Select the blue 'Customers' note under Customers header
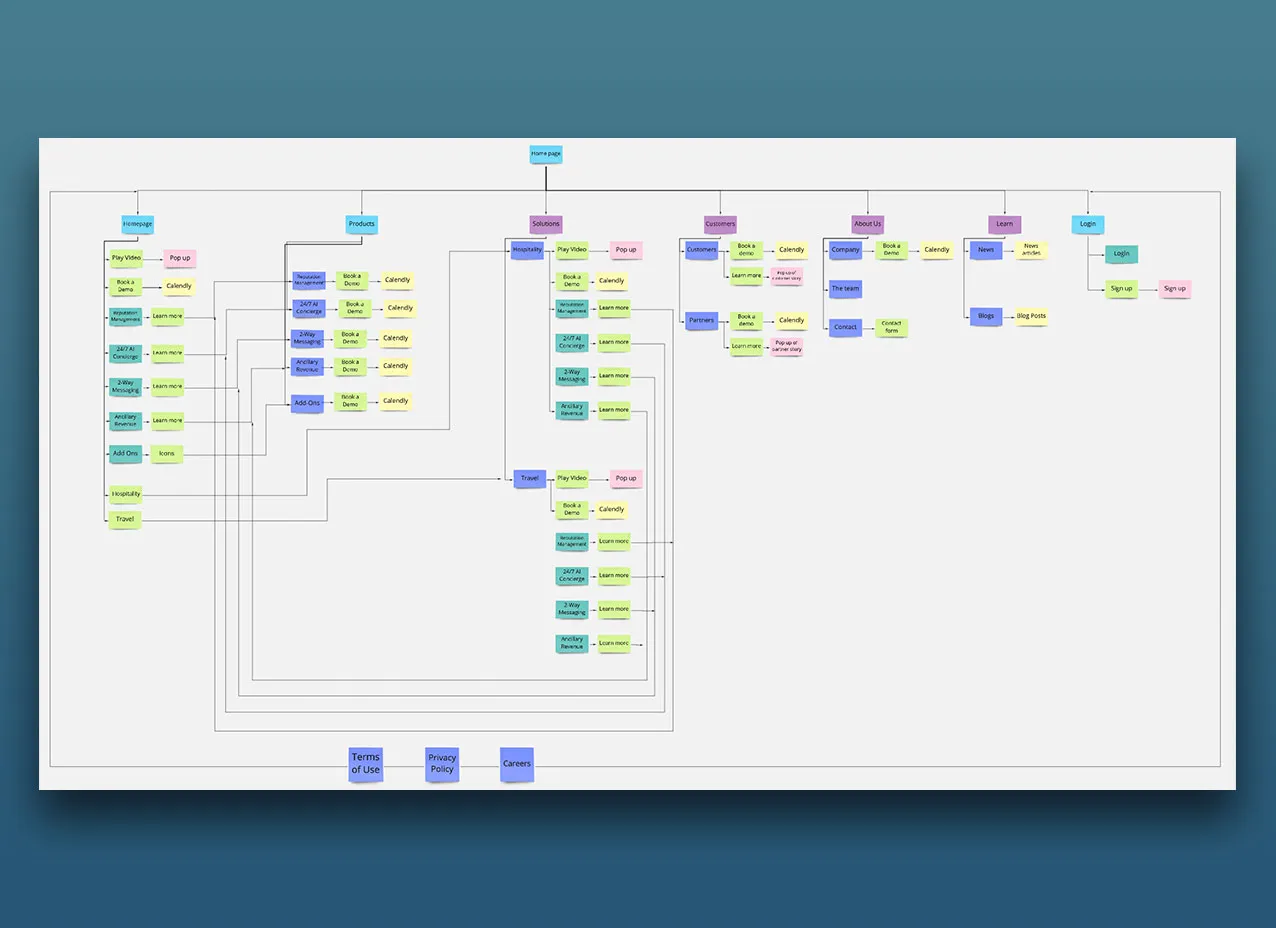 pos(702,250)
